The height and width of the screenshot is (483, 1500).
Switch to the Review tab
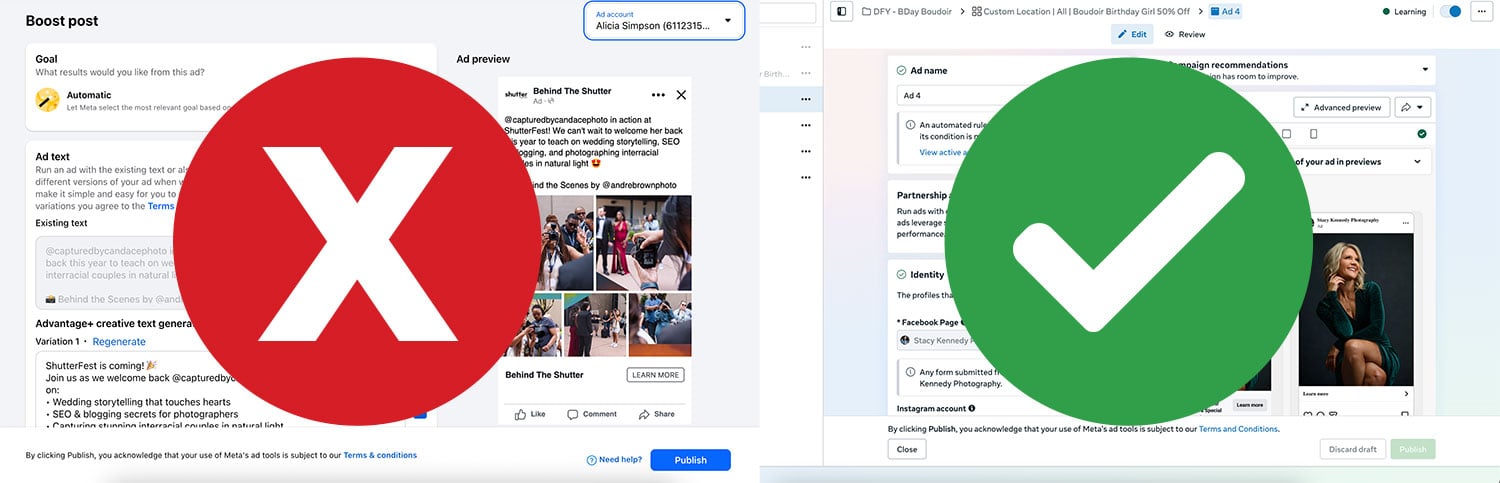tap(1185, 34)
